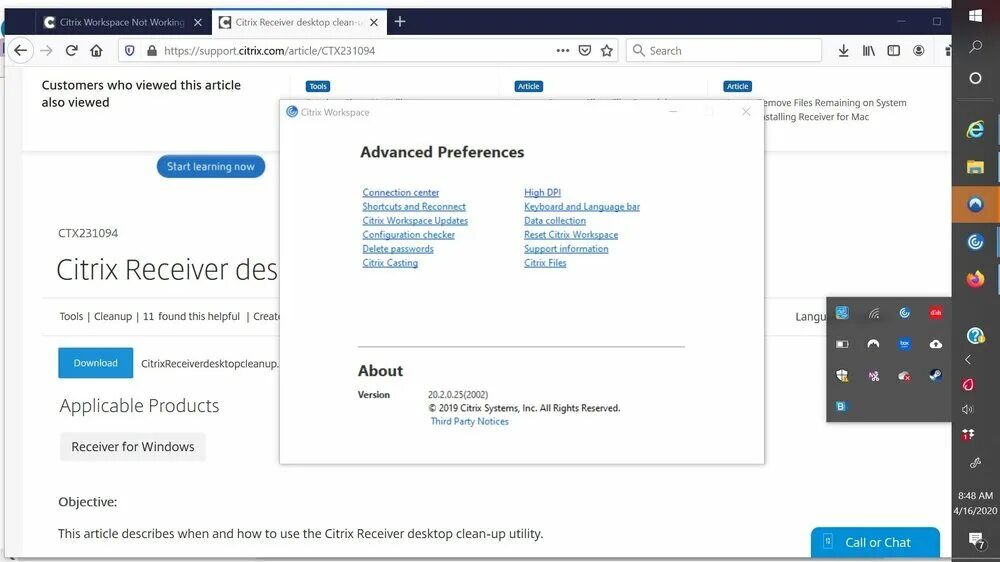Click OneDrive cloud error tray icon
Screen dimensions: 1000x562
[904, 376]
